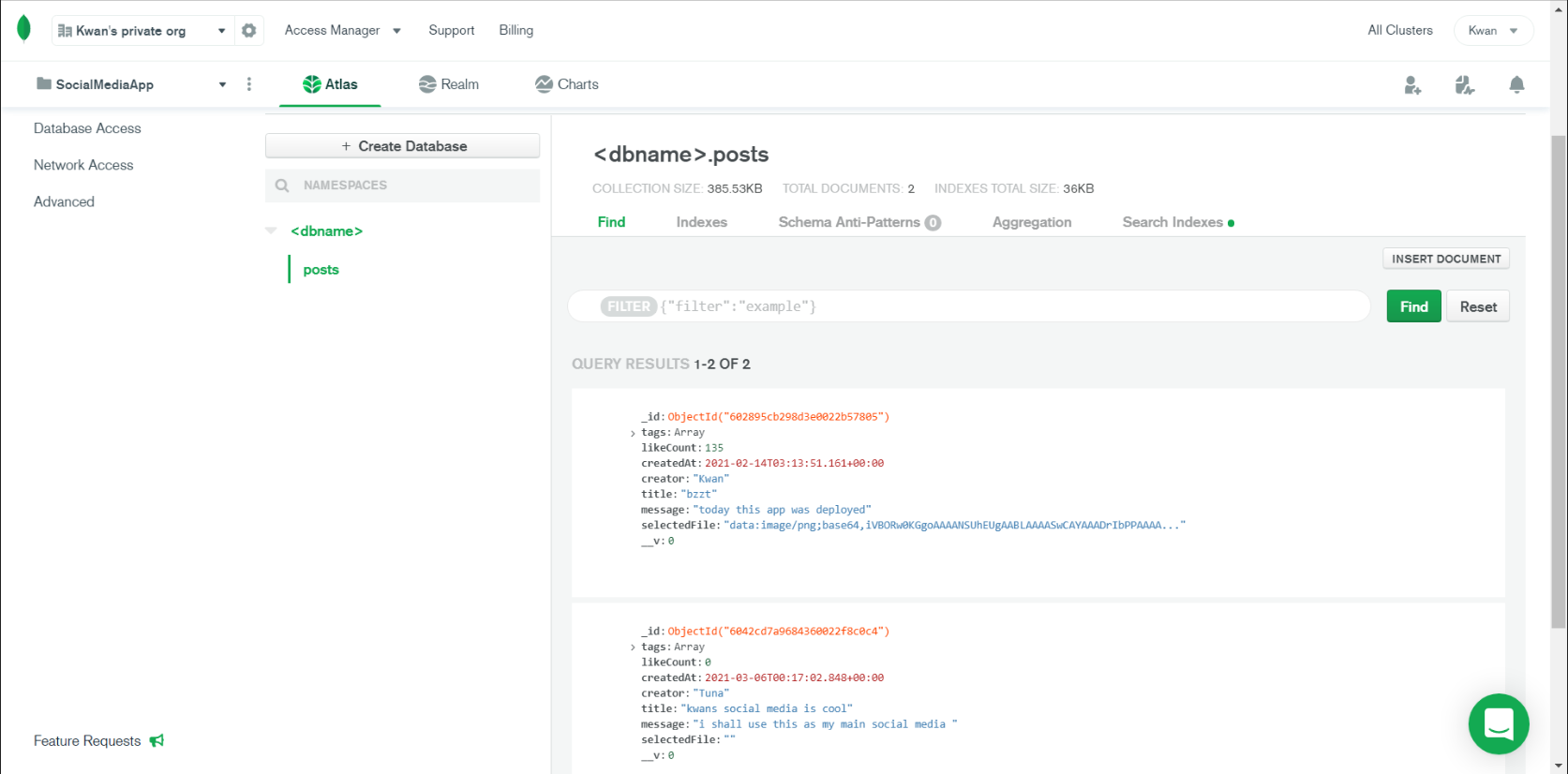Click the All Clusters link
The width and height of the screenshot is (1568, 774).
(1400, 30)
